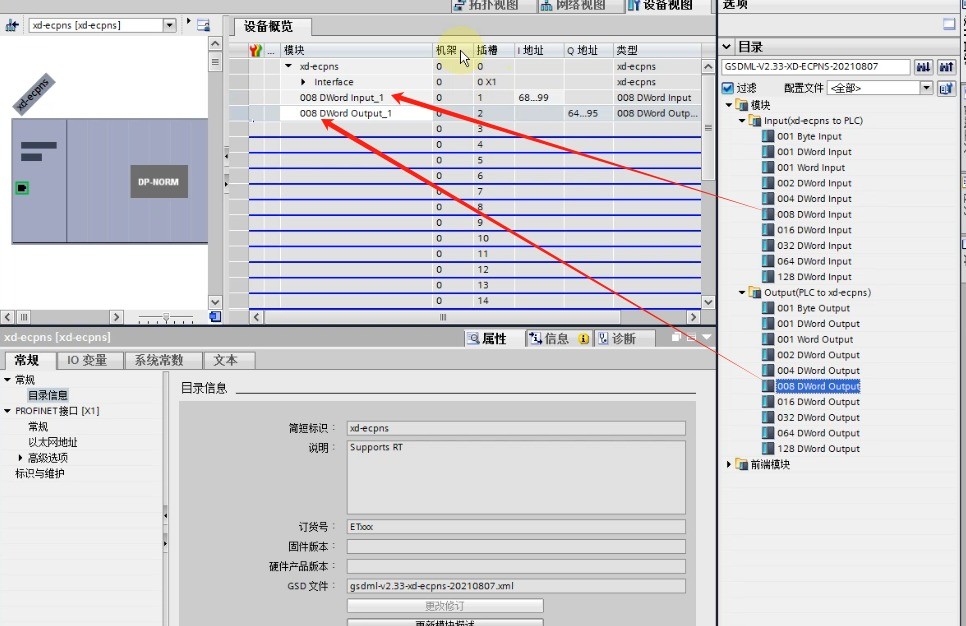Open the xd-ecpns device selector dropdown

point(169,25)
